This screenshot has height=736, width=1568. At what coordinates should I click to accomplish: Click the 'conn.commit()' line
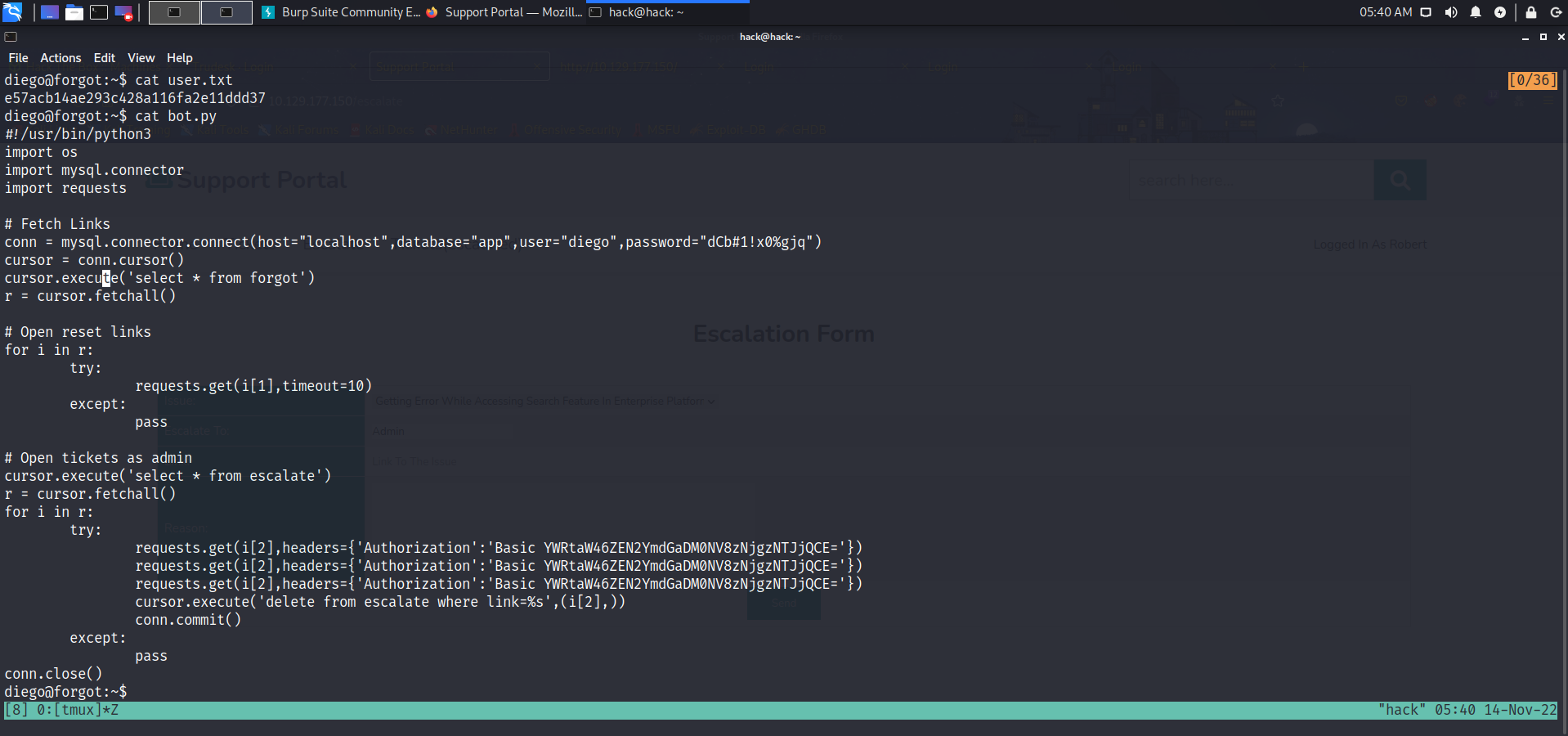188,620
